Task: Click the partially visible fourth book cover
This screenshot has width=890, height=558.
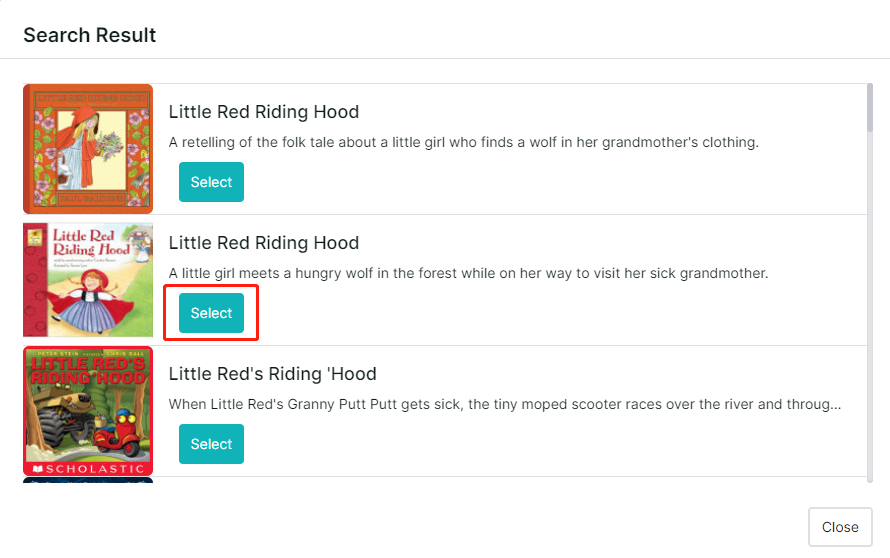Action: [x=88, y=480]
